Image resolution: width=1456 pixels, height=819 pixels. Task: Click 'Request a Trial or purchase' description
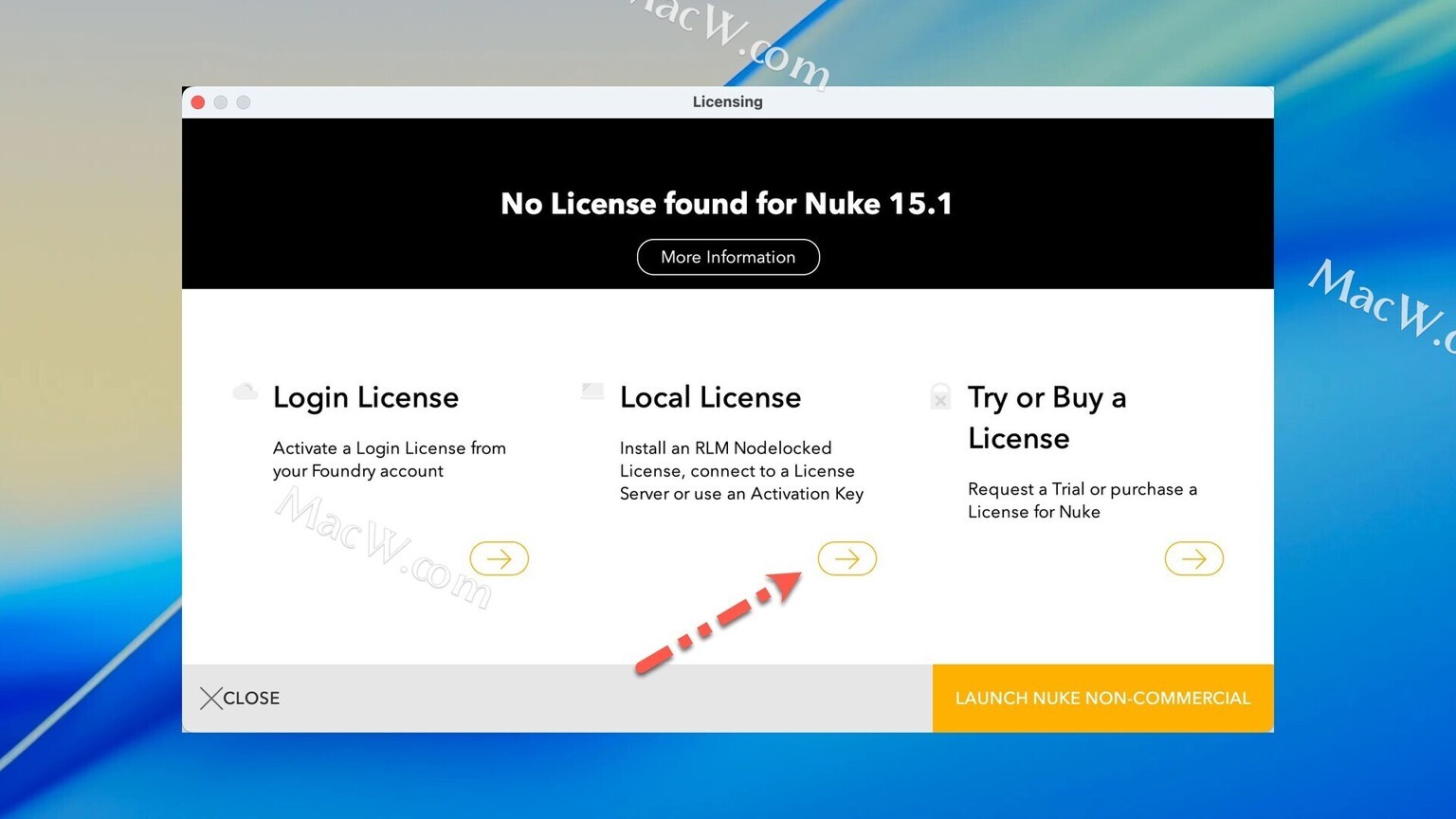point(1083,500)
